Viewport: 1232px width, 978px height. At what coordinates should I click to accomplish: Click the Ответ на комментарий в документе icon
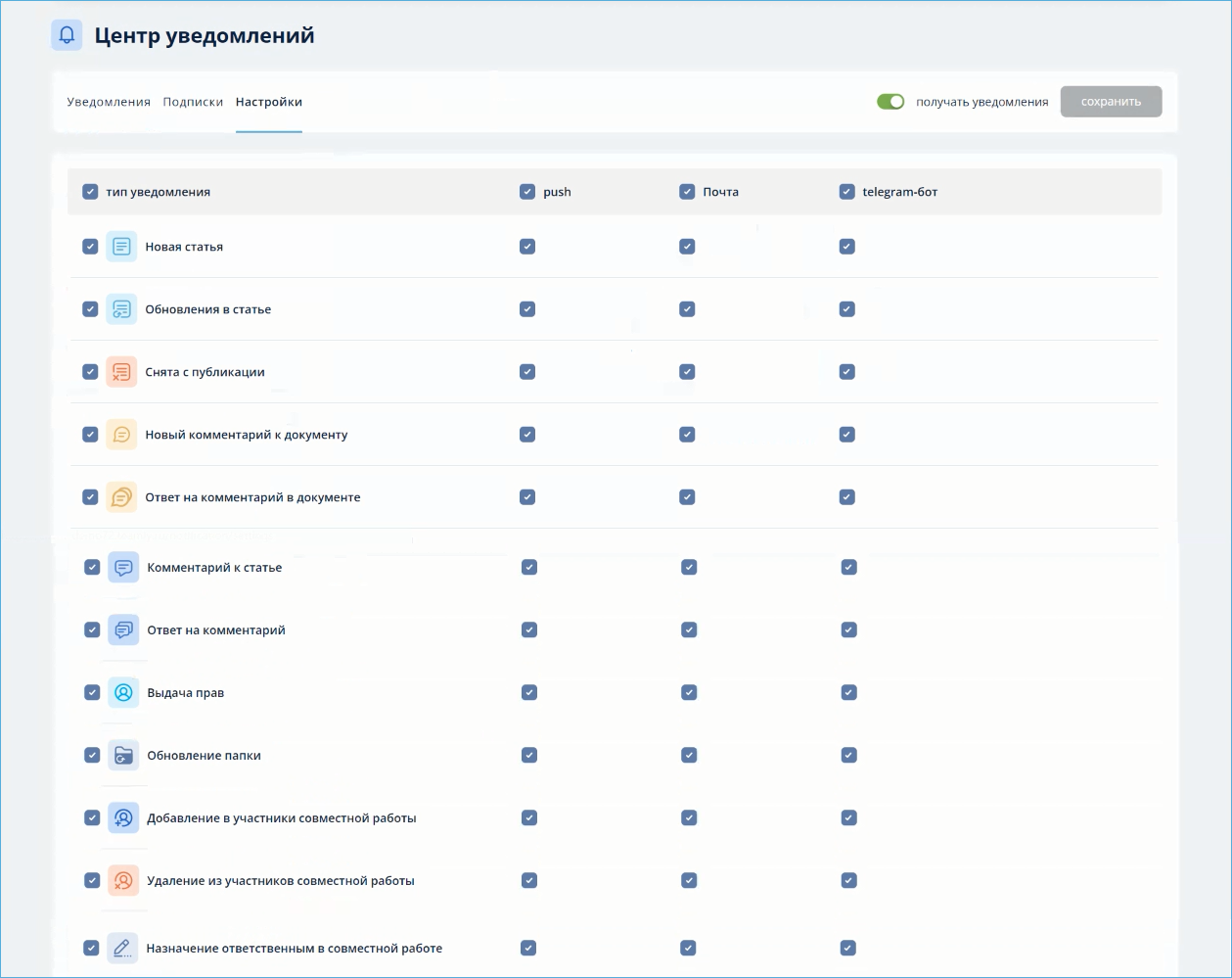tap(121, 496)
